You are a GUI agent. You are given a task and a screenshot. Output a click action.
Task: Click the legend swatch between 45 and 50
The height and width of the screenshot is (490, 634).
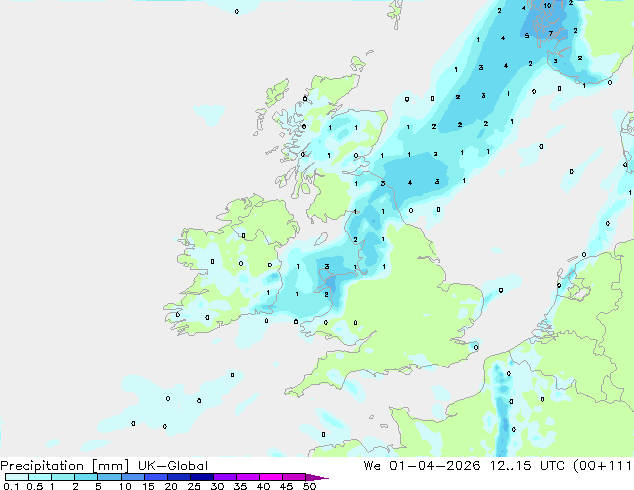pyautogui.click(x=294, y=477)
